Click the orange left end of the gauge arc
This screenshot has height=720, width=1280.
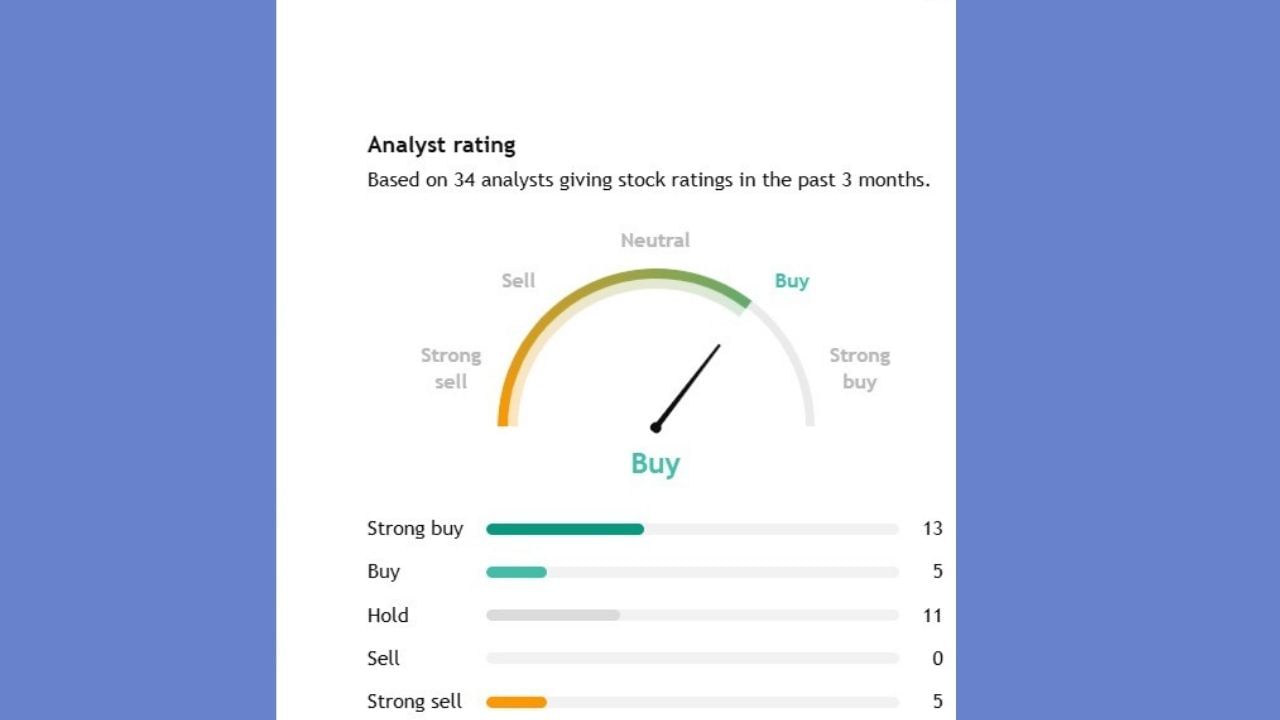point(503,413)
